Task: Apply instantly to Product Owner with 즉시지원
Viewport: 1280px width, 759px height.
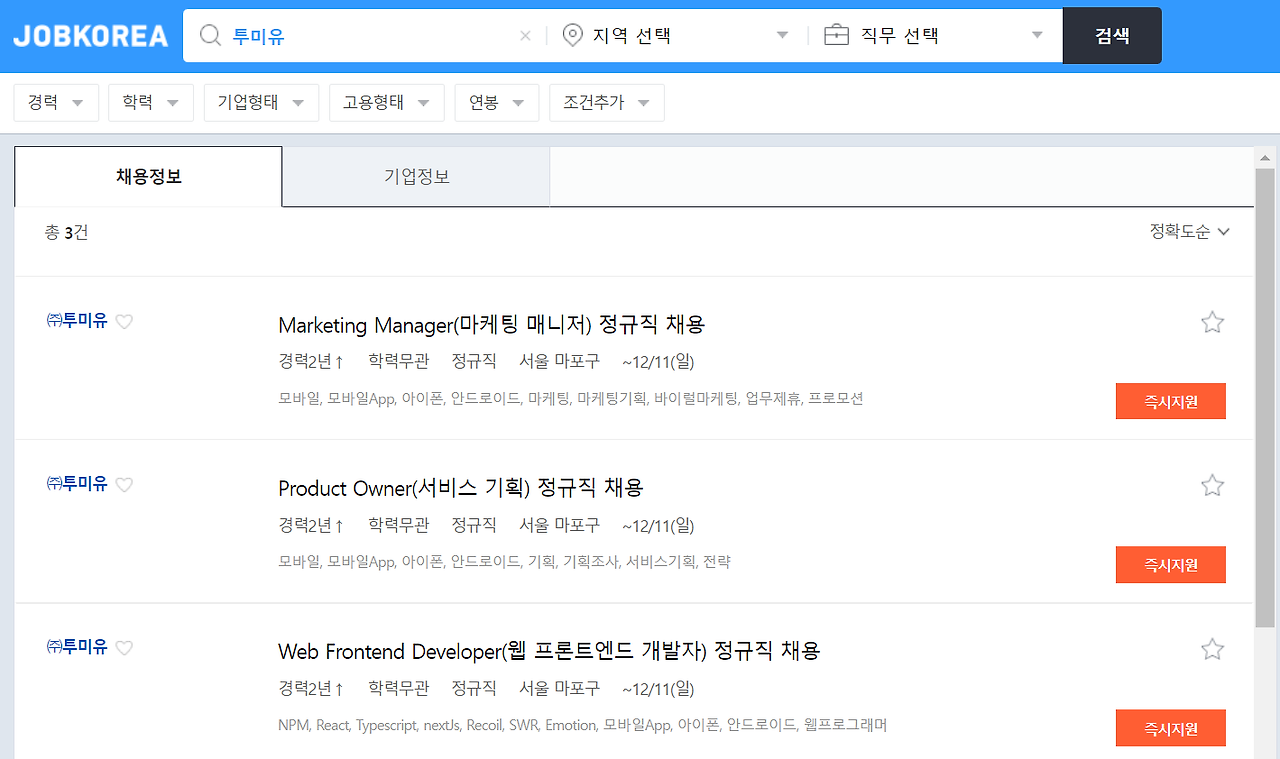Action: point(1171,565)
